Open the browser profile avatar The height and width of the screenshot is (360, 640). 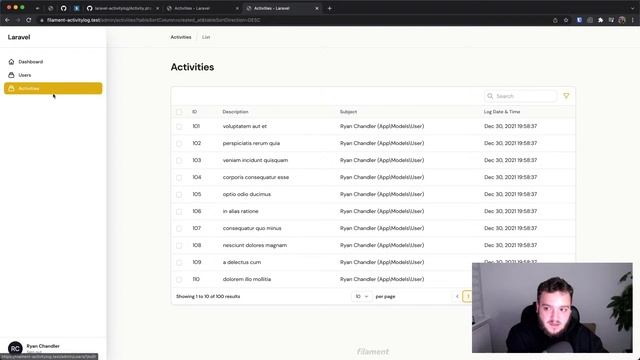pyautogui.click(x=622, y=20)
